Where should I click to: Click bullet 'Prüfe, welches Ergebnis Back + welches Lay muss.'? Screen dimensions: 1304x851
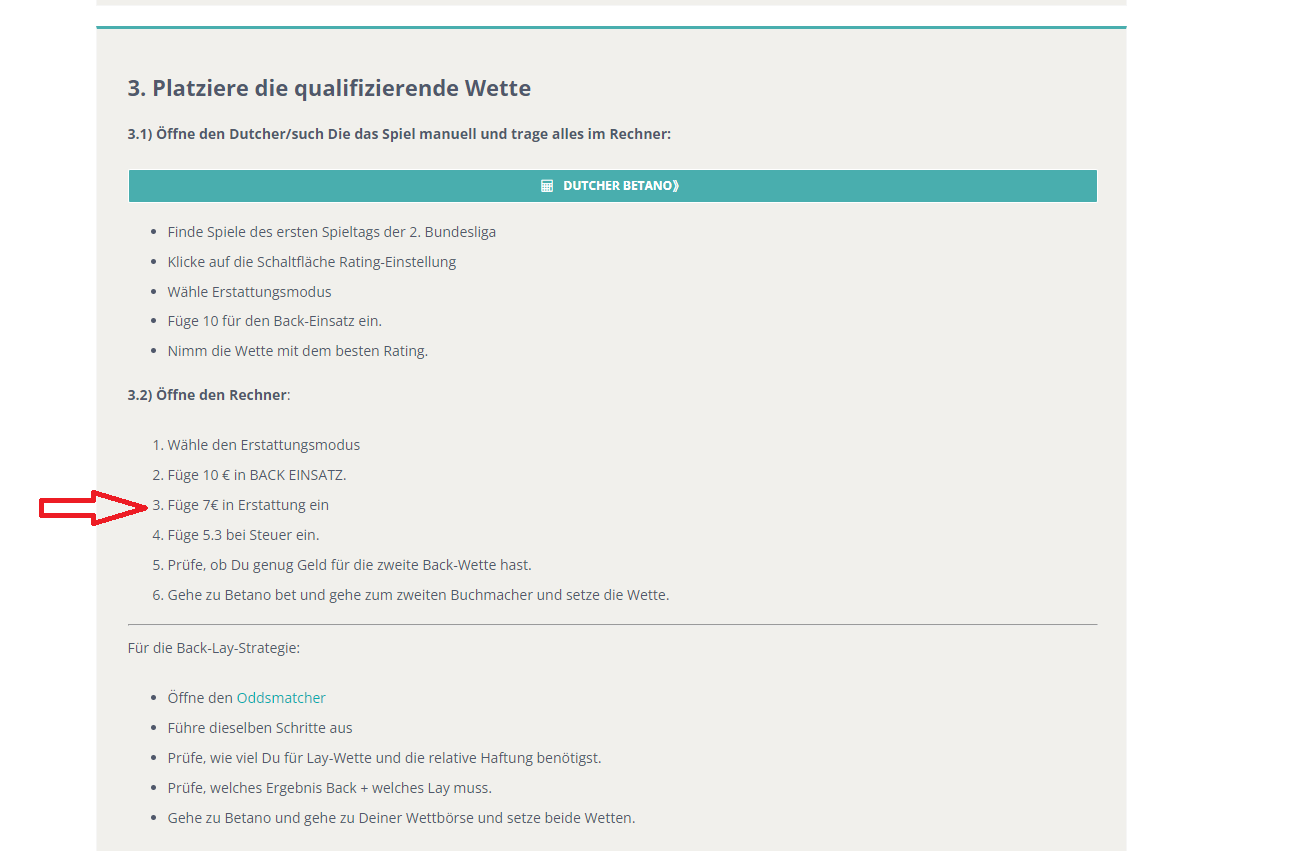[x=330, y=788]
